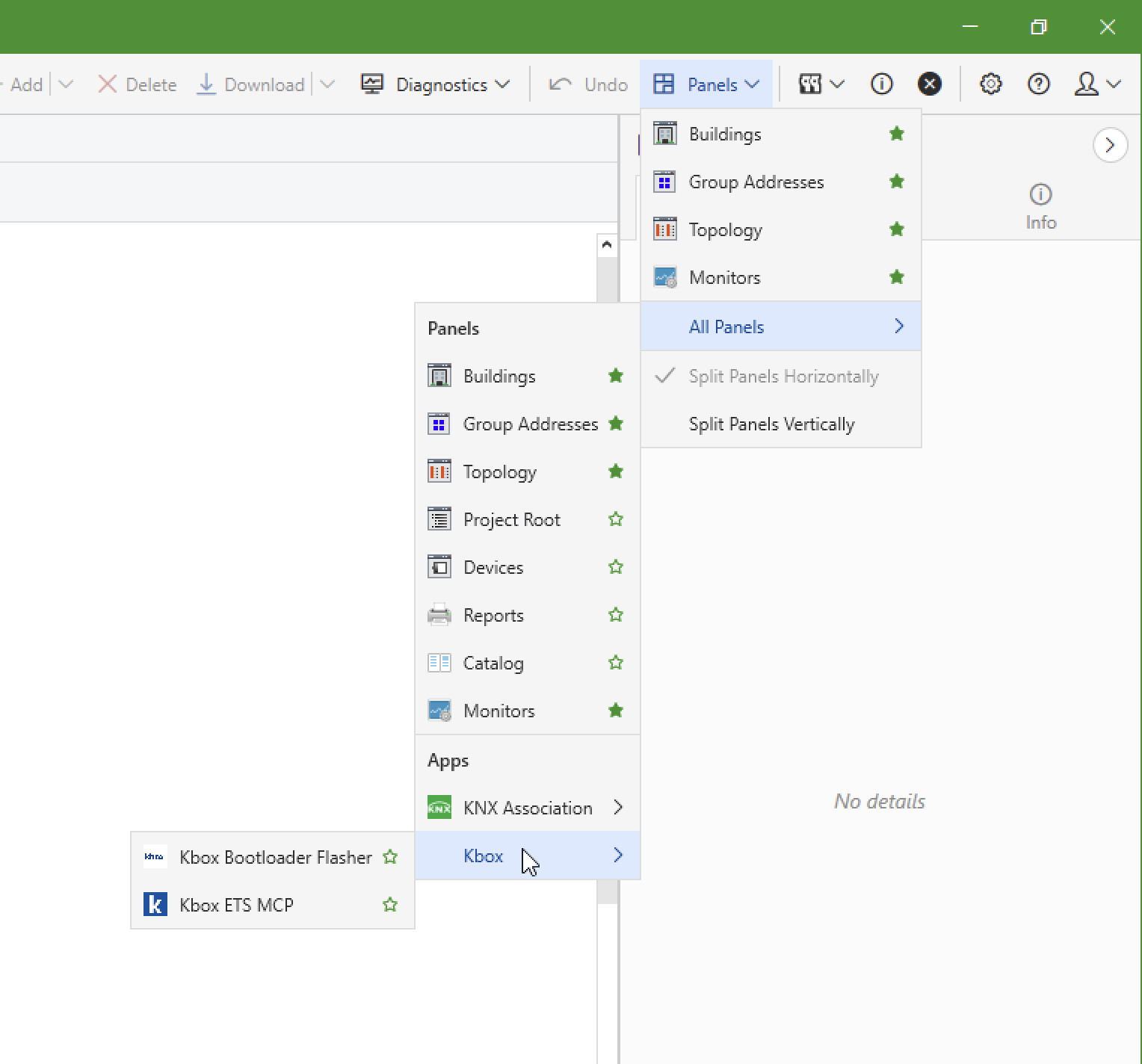Screen dimensions: 1142x1064
Task: Open the settings gear icon
Action: pos(990,84)
